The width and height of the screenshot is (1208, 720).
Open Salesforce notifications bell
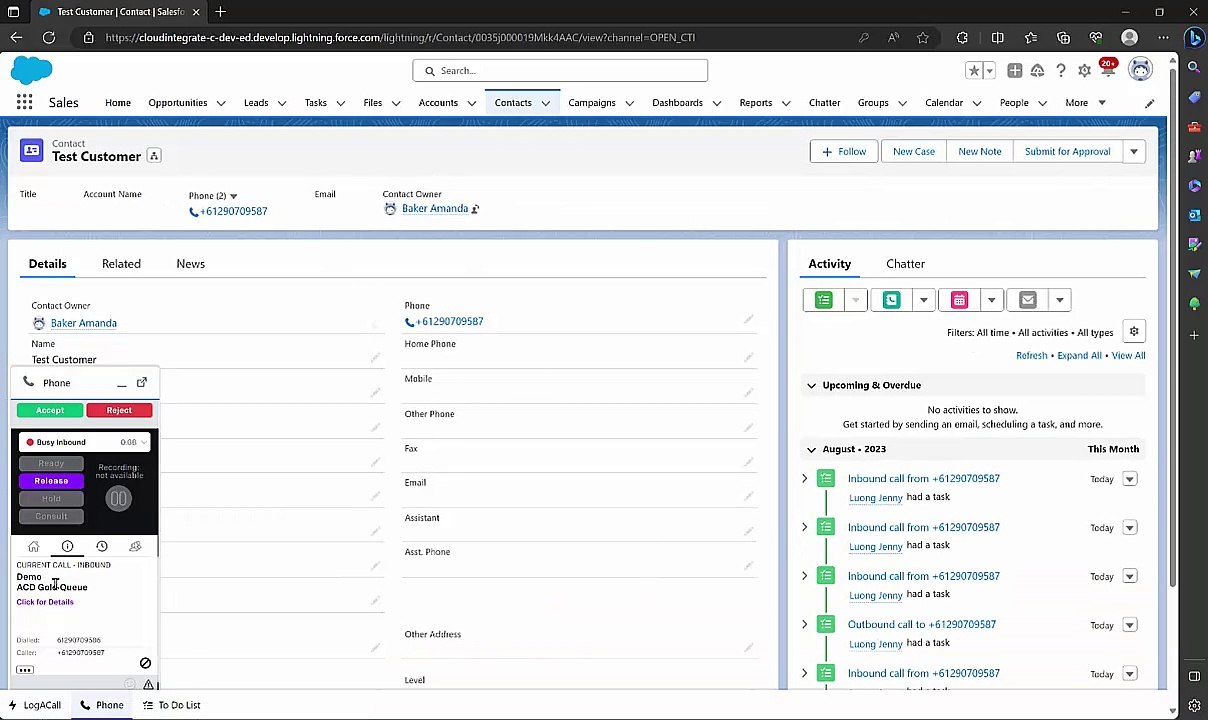1108,70
